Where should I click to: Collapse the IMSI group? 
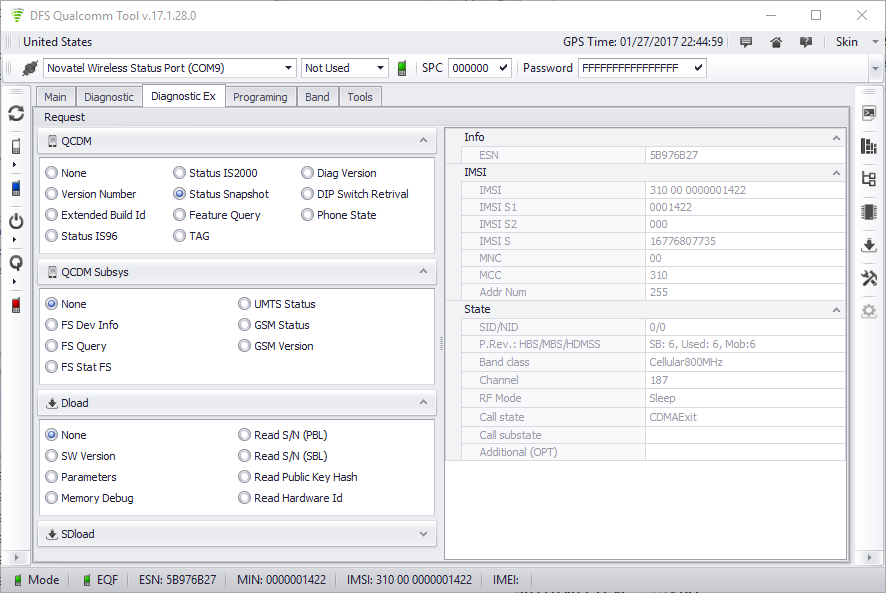pyautogui.click(x=836, y=173)
